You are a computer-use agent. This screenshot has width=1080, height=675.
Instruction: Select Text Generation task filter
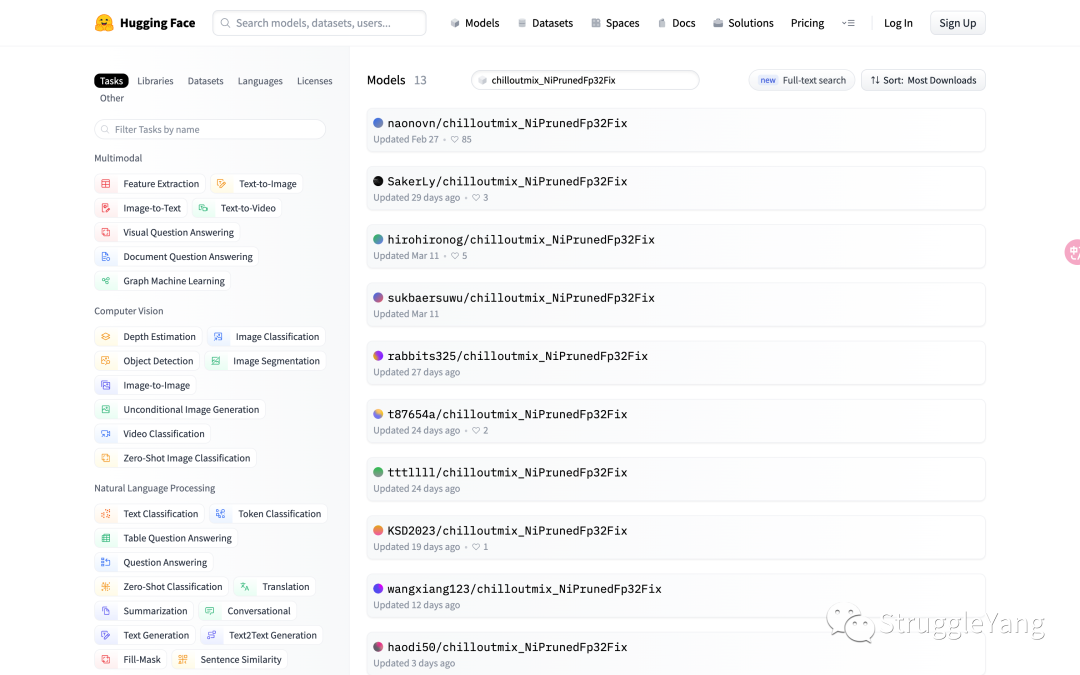pyautogui.click(x=145, y=635)
